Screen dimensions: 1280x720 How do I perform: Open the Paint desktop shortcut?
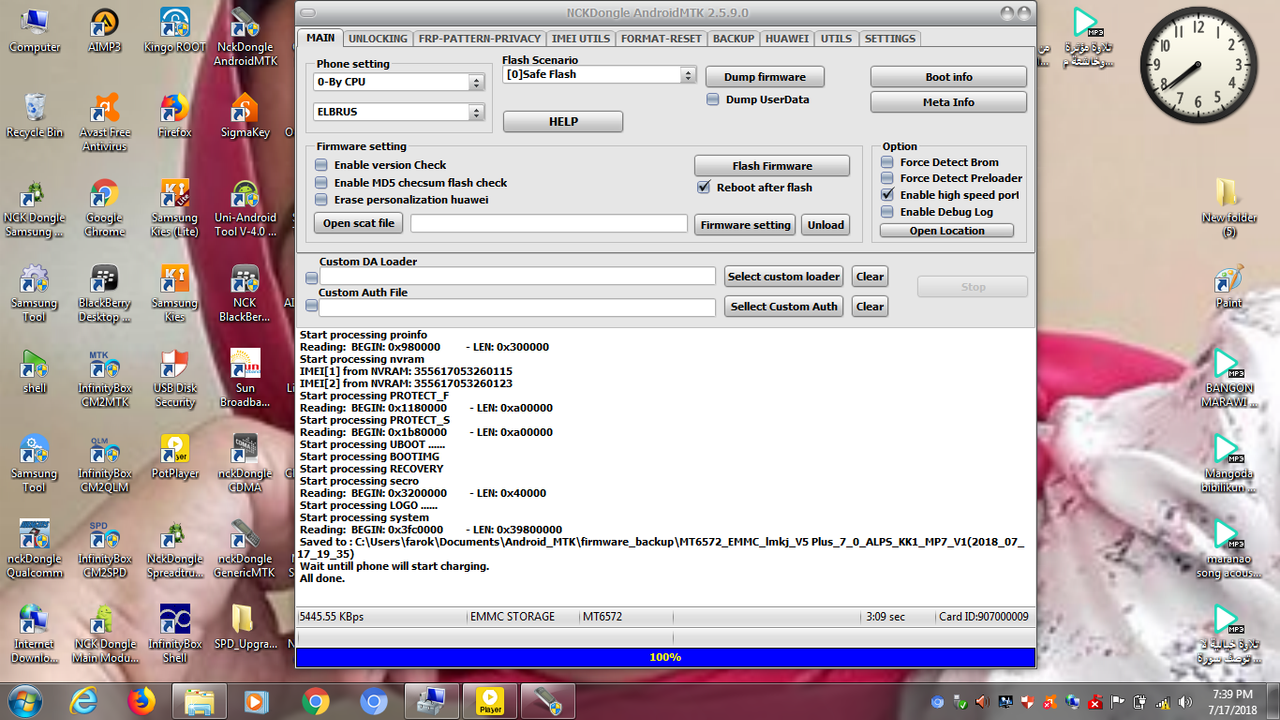[1229, 287]
